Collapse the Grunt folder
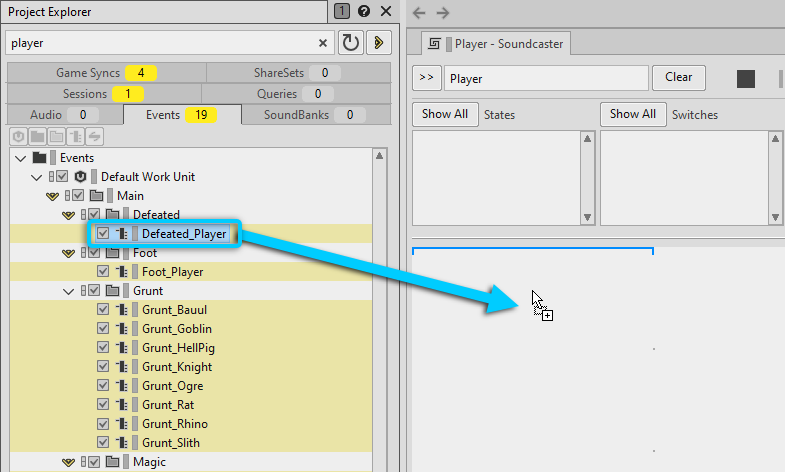This screenshot has width=785, height=472. click(x=68, y=291)
